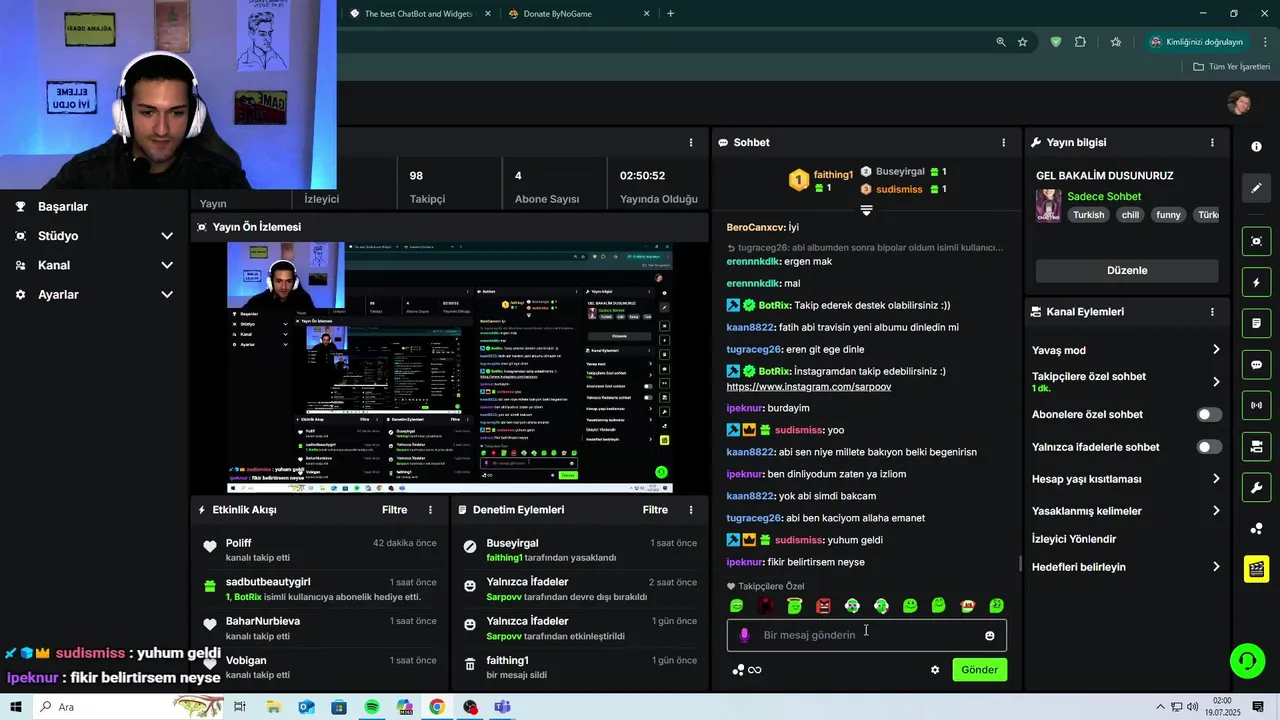1280x720 pixels.
Task: Open Etkinlik Akışı panel three-dot menu
Action: (431, 510)
